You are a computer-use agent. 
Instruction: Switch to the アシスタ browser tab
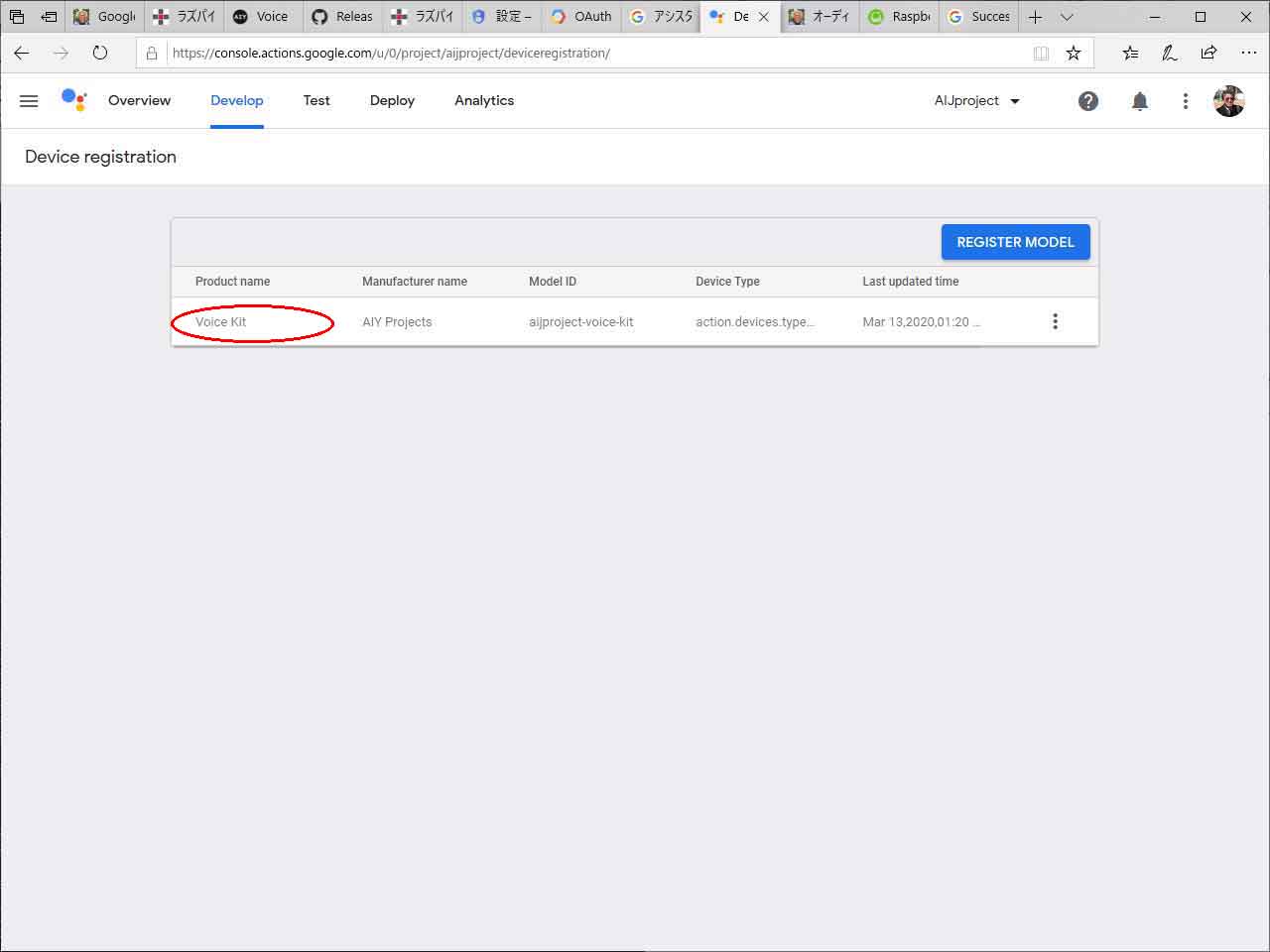click(661, 17)
